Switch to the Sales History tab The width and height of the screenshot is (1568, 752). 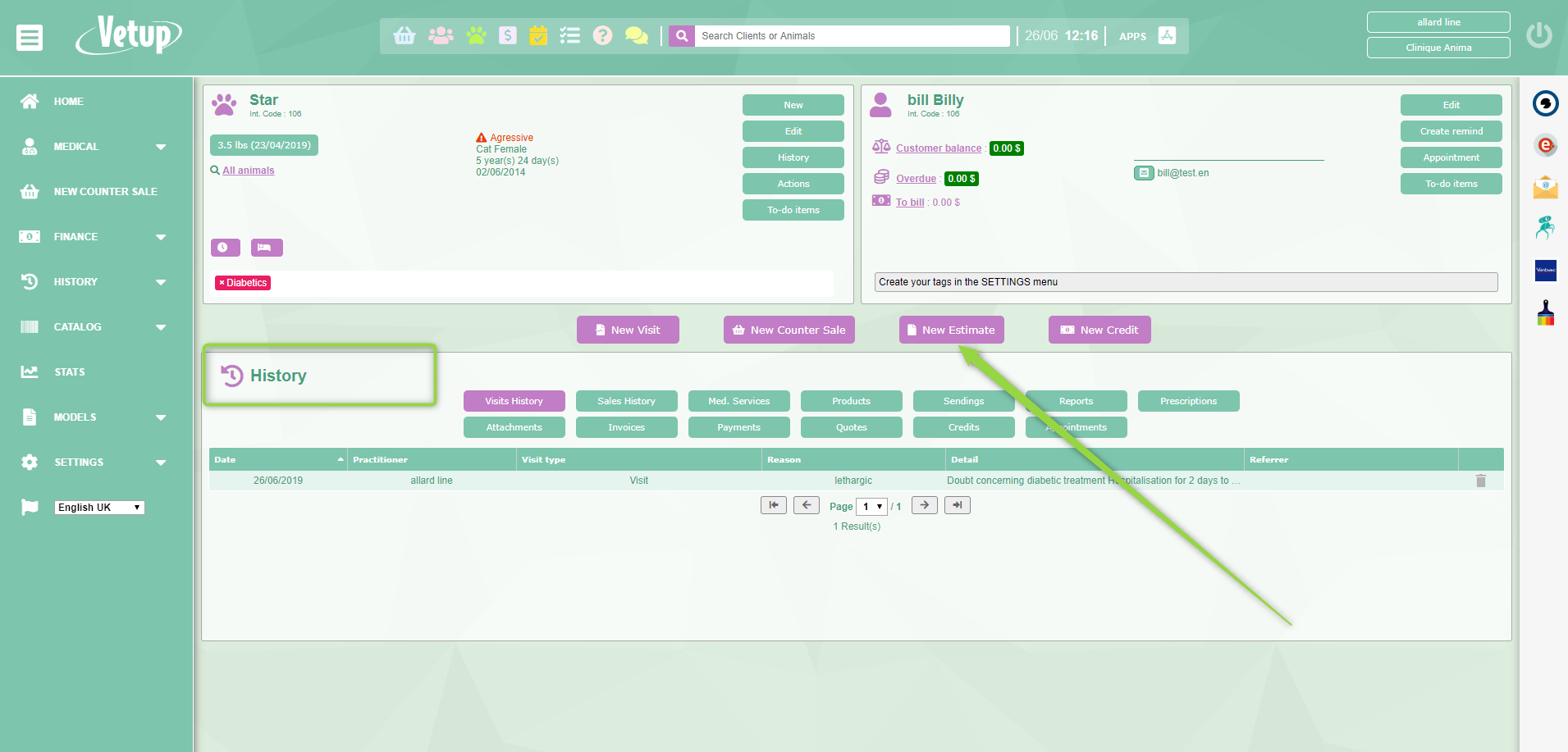pyautogui.click(x=627, y=401)
